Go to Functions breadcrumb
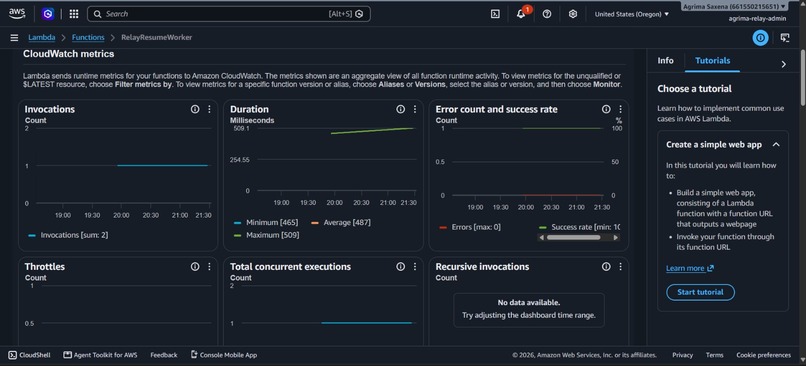 click(x=88, y=38)
